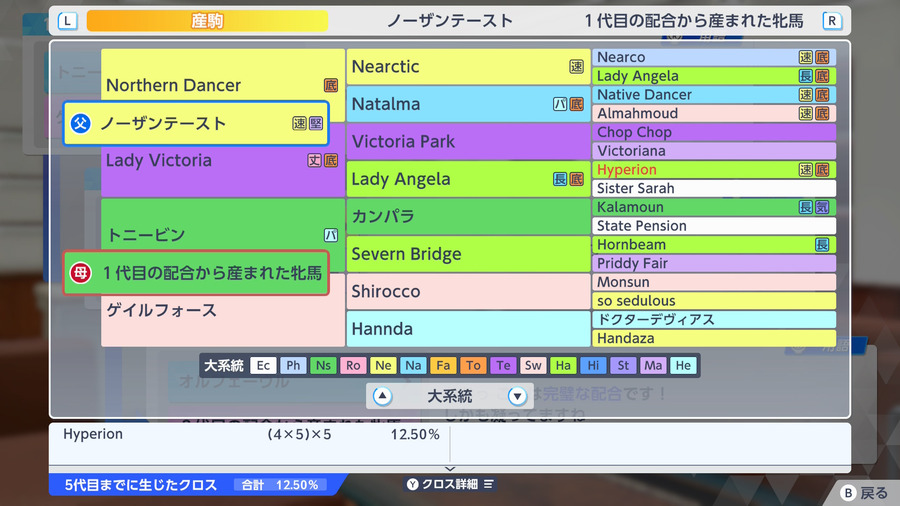The image size is (900, 506).
Task: Select the Hi lineage swatch
Action: click(593, 365)
